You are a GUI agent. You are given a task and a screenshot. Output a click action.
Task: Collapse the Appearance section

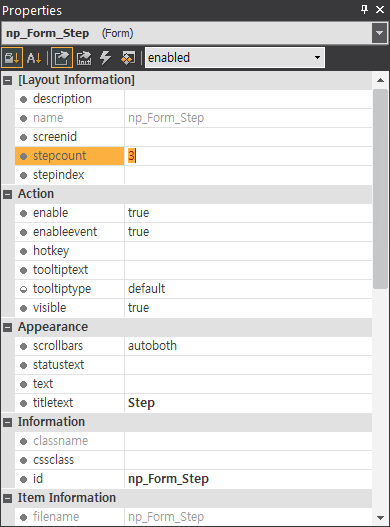[7, 327]
